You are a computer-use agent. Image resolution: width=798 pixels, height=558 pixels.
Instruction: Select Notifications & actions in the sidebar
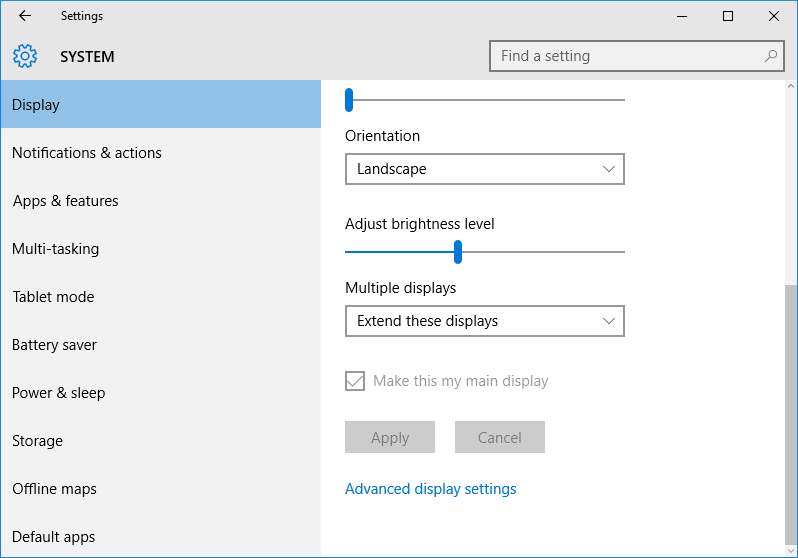[87, 153]
